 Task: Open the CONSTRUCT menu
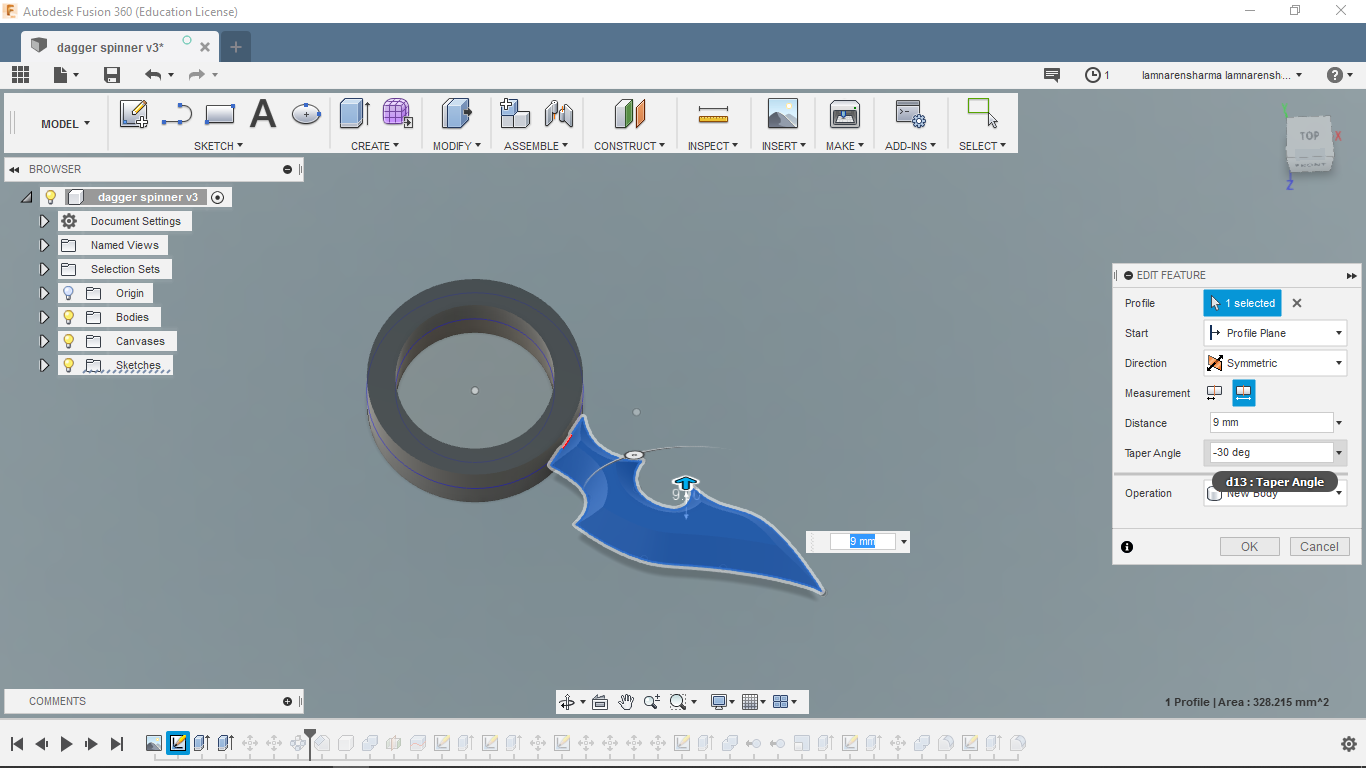630,146
